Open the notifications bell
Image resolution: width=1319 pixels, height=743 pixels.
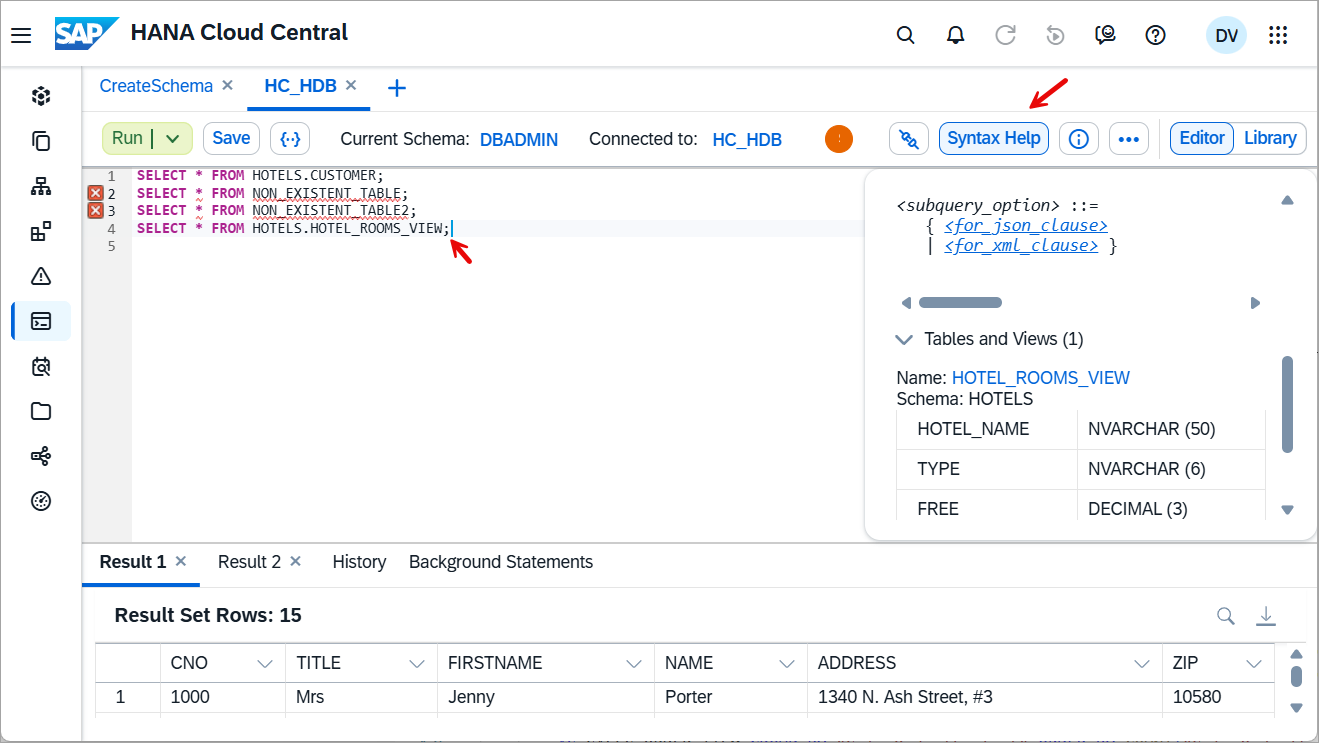click(955, 35)
